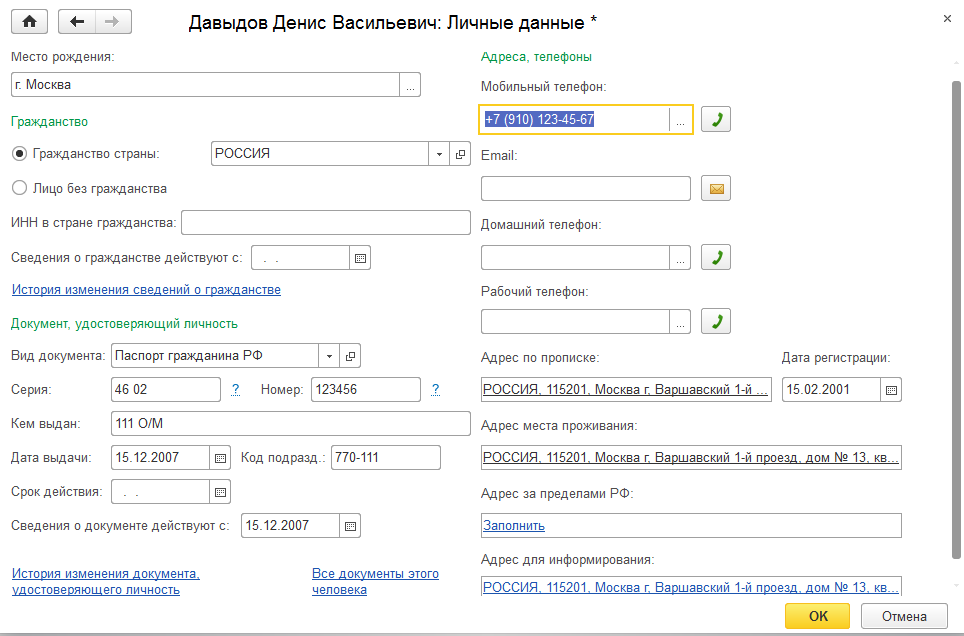Click the Номер field with 123456

pyautogui.click(x=366, y=390)
